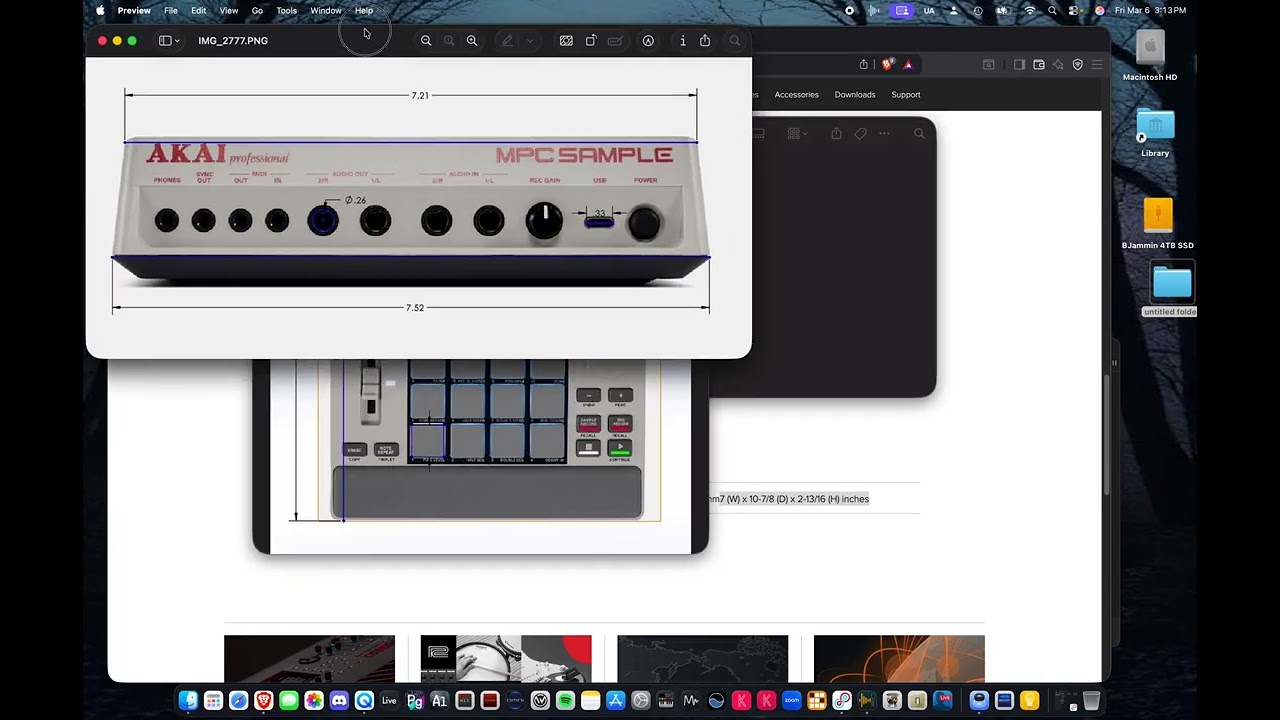Screen dimensions: 1280x720
Task: Open the browser hamburger menu
Action: click(x=1097, y=64)
